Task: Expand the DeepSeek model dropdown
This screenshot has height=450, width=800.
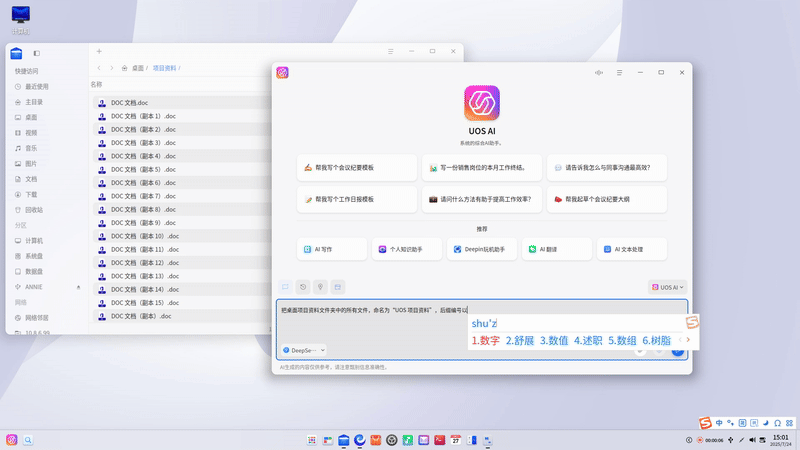Action: pos(304,350)
